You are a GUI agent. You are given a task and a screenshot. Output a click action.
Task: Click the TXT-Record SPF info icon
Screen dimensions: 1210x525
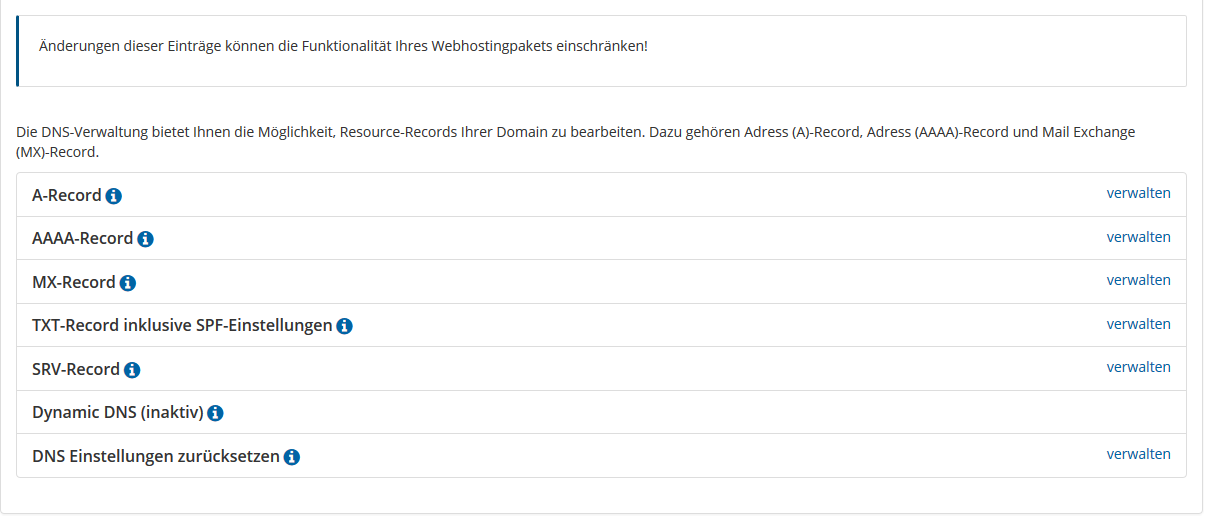(x=344, y=326)
